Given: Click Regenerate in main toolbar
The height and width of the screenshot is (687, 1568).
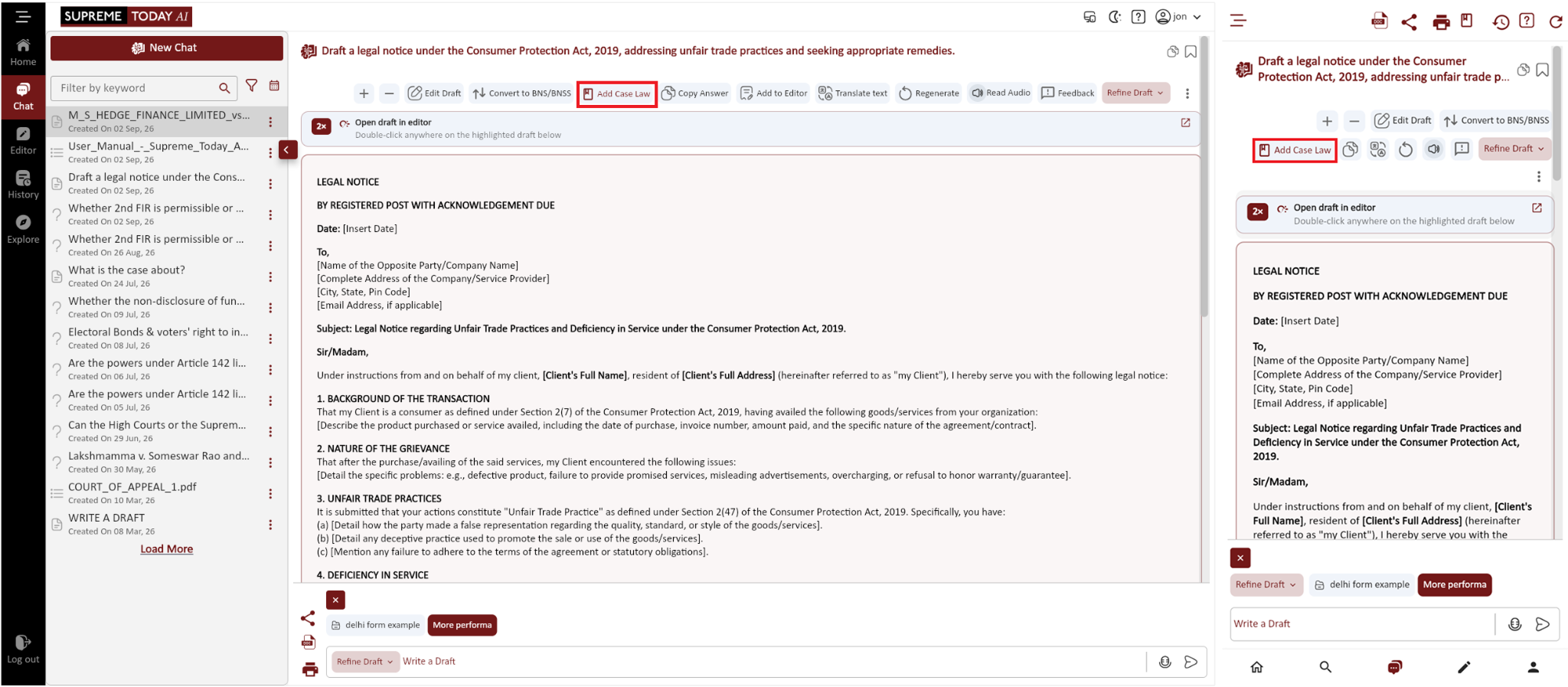Looking at the screenshot, I should (928, 93).
